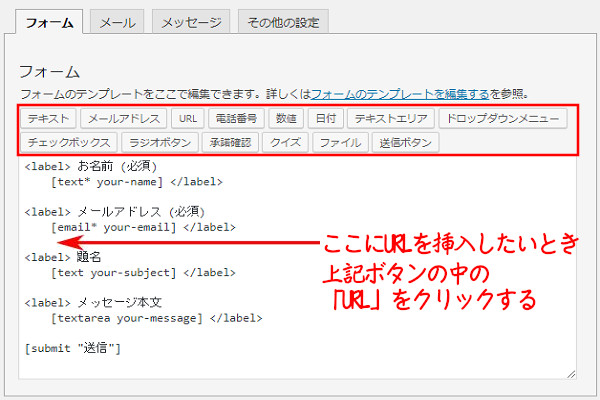Click the <label> メールアドレス (必須) line

pos(115,212)
